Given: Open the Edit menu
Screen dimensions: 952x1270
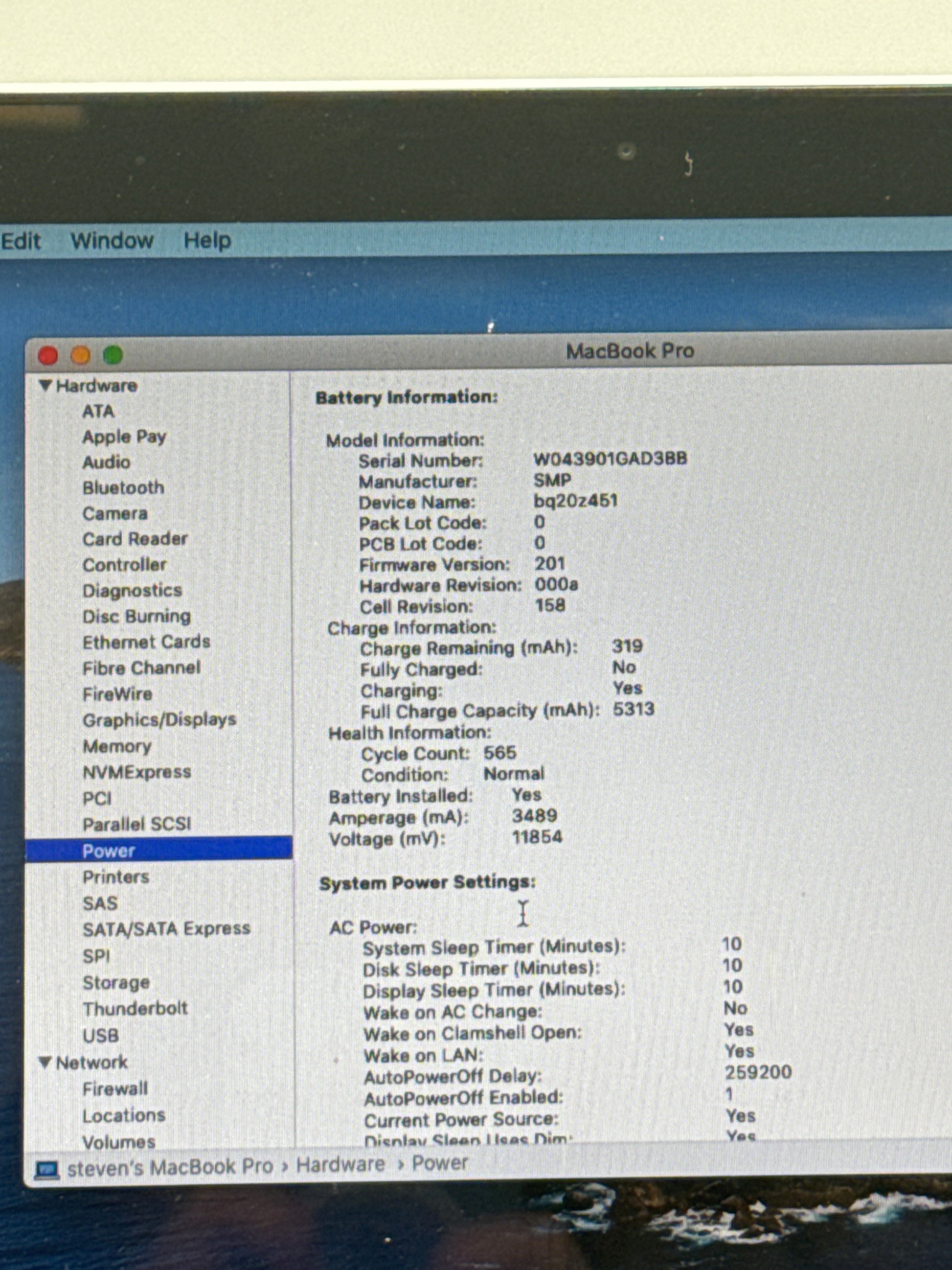Looking at the screenshot, I should [21, 241].
